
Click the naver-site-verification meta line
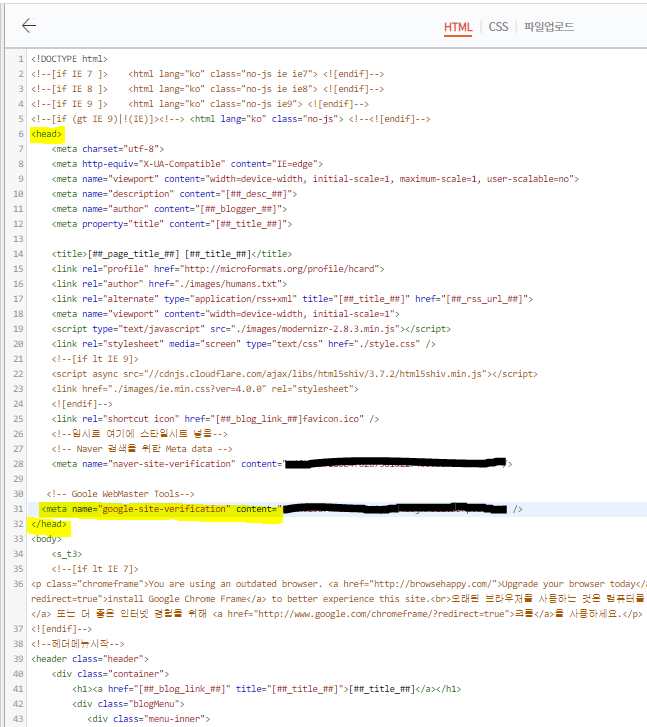(282, 464)
